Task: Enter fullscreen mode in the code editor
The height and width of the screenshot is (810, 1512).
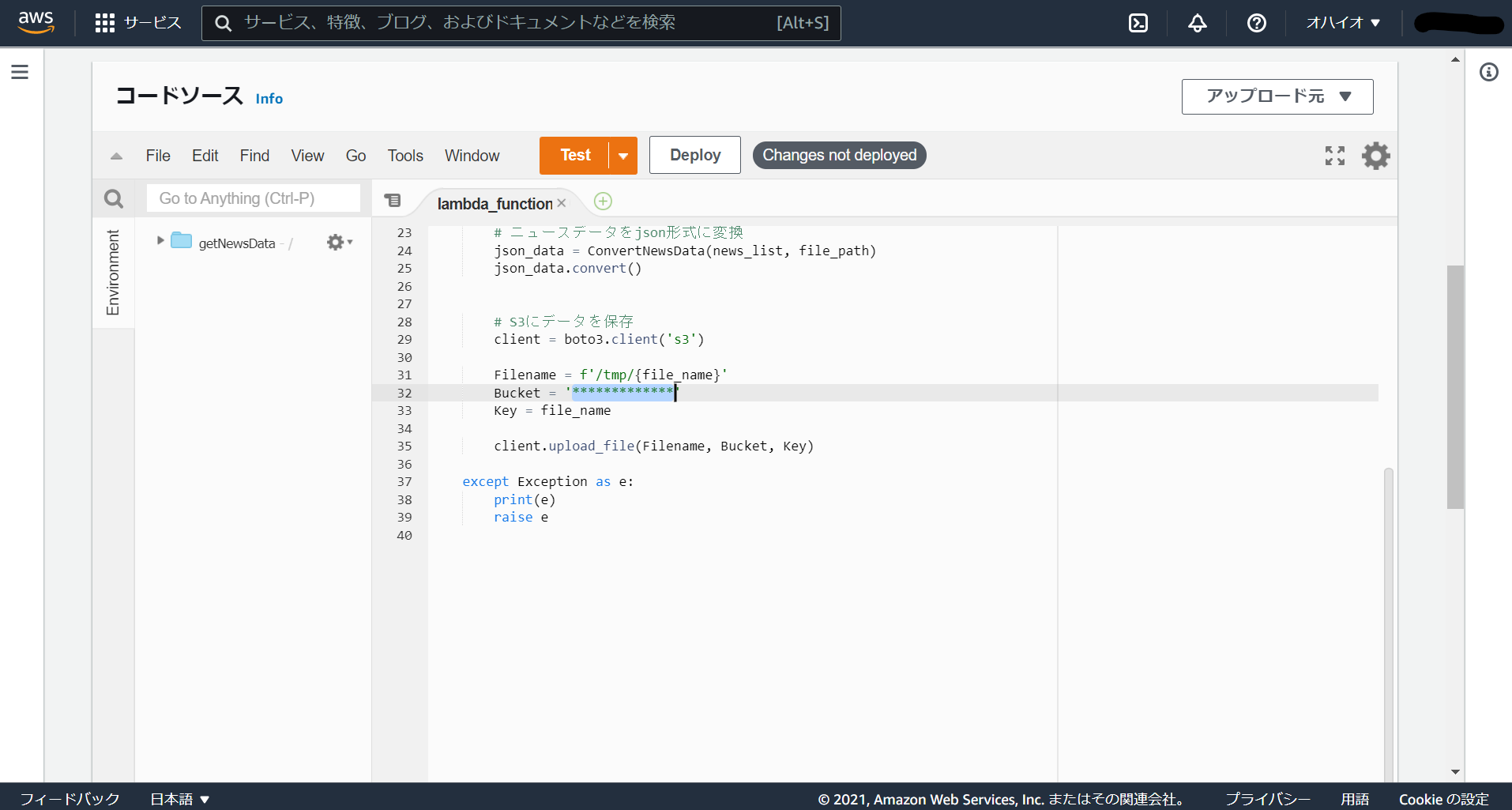Action: (1335, 155)
